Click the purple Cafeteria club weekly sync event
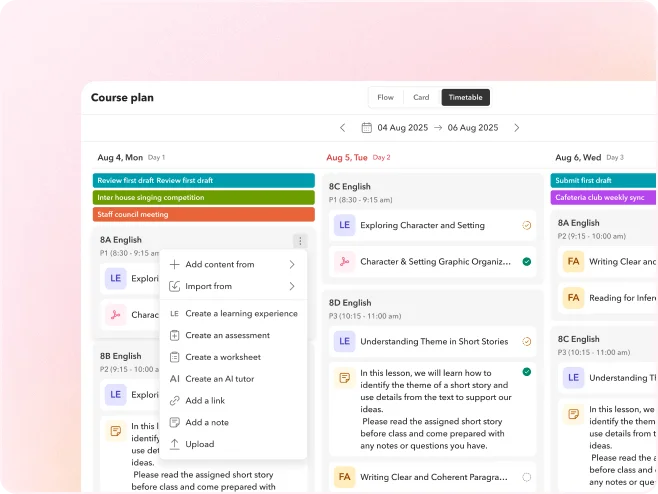658x494 pixels. (x=603, y=197)
